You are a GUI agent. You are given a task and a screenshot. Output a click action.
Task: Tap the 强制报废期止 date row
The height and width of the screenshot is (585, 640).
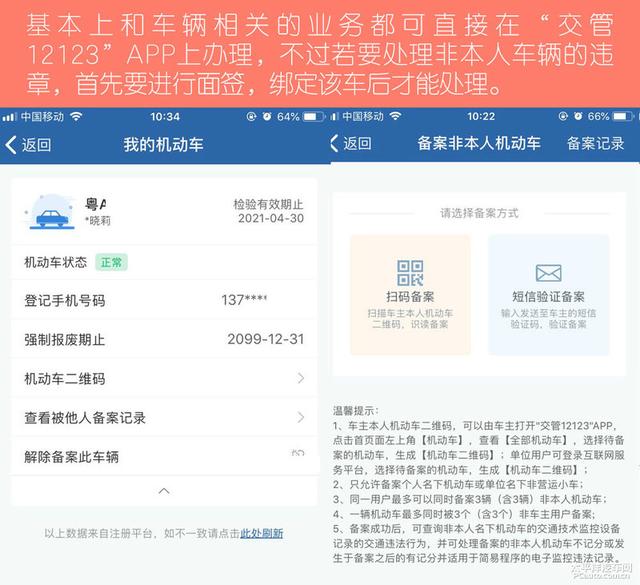164,339
